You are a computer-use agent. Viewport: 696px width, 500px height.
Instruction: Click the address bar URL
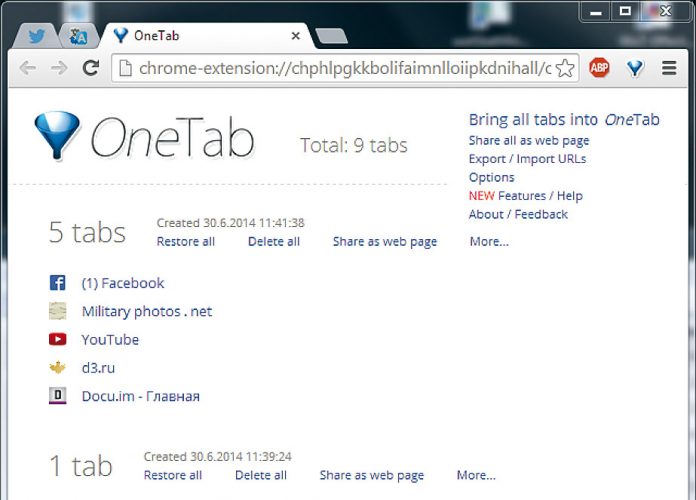coord(340,68)
